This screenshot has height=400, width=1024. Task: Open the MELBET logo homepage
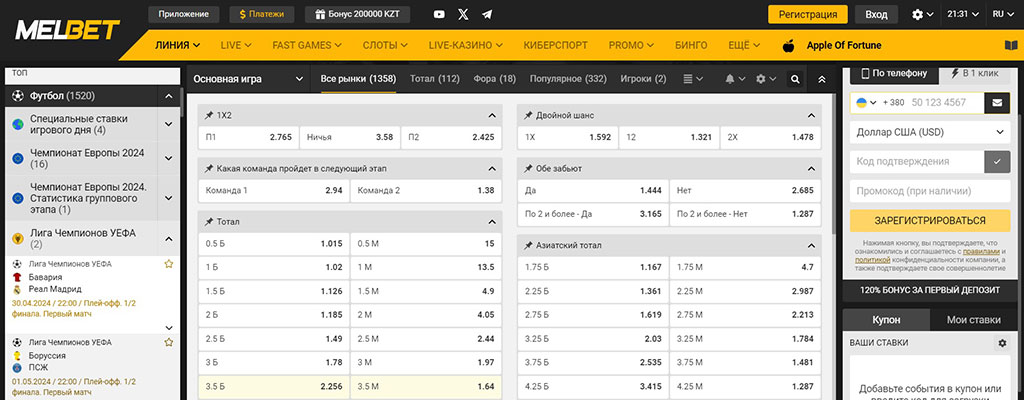pyautogui.click(x=68, y=29)
